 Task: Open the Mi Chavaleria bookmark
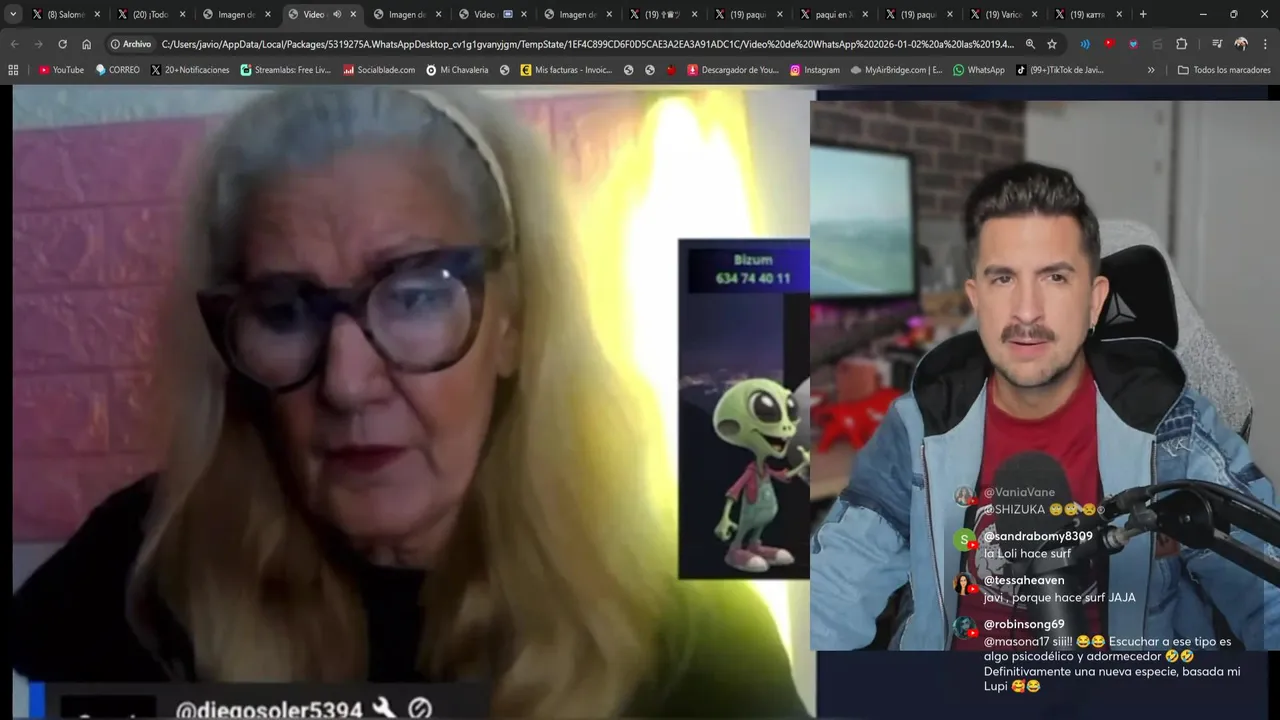click(457, 70)
